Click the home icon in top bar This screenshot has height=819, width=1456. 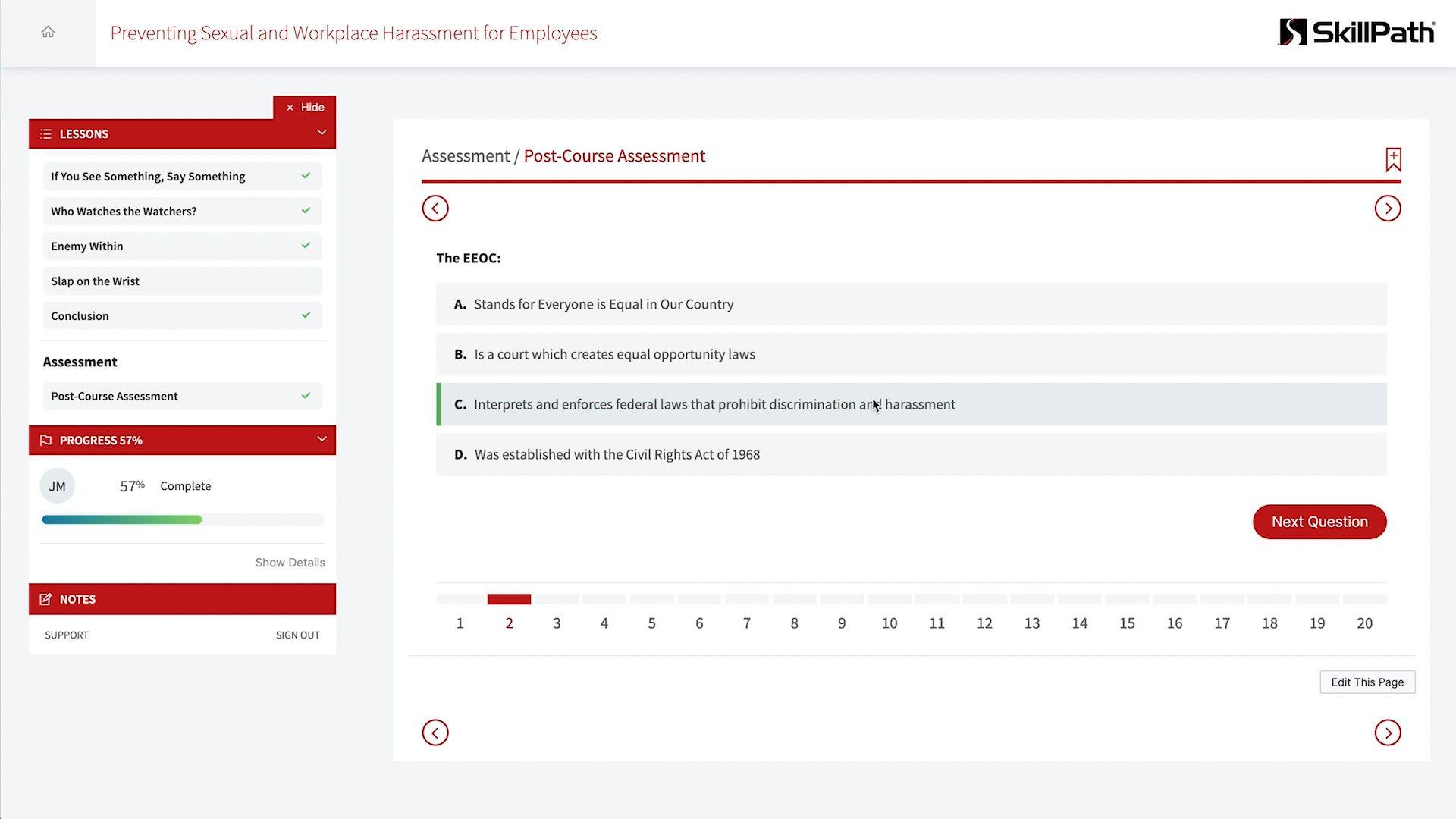point(48,32)
